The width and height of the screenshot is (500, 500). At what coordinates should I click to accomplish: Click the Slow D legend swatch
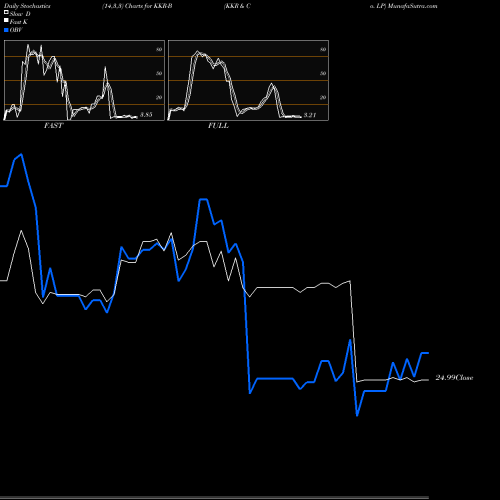tap(6, 12)
